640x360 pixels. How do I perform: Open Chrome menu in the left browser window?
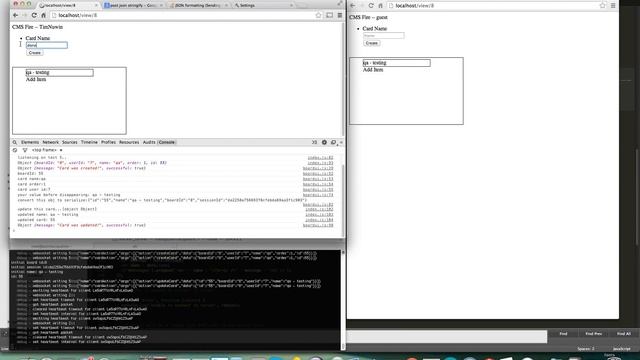pos(340,15)
